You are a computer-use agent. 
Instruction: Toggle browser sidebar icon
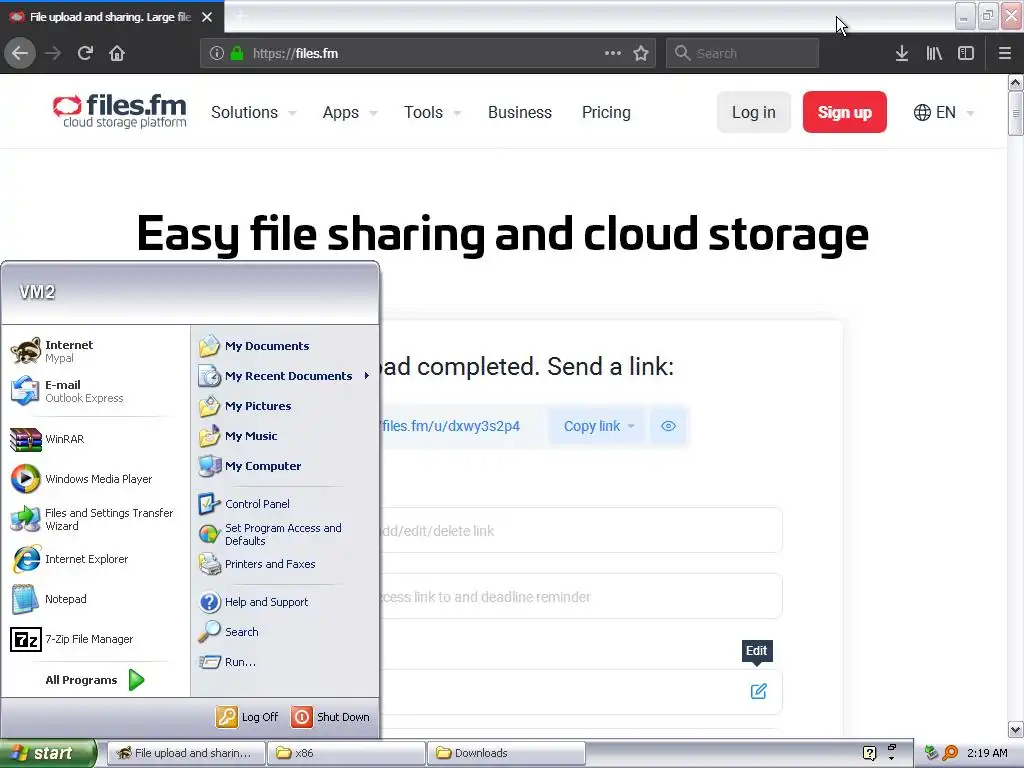click(x=966, y=54)
